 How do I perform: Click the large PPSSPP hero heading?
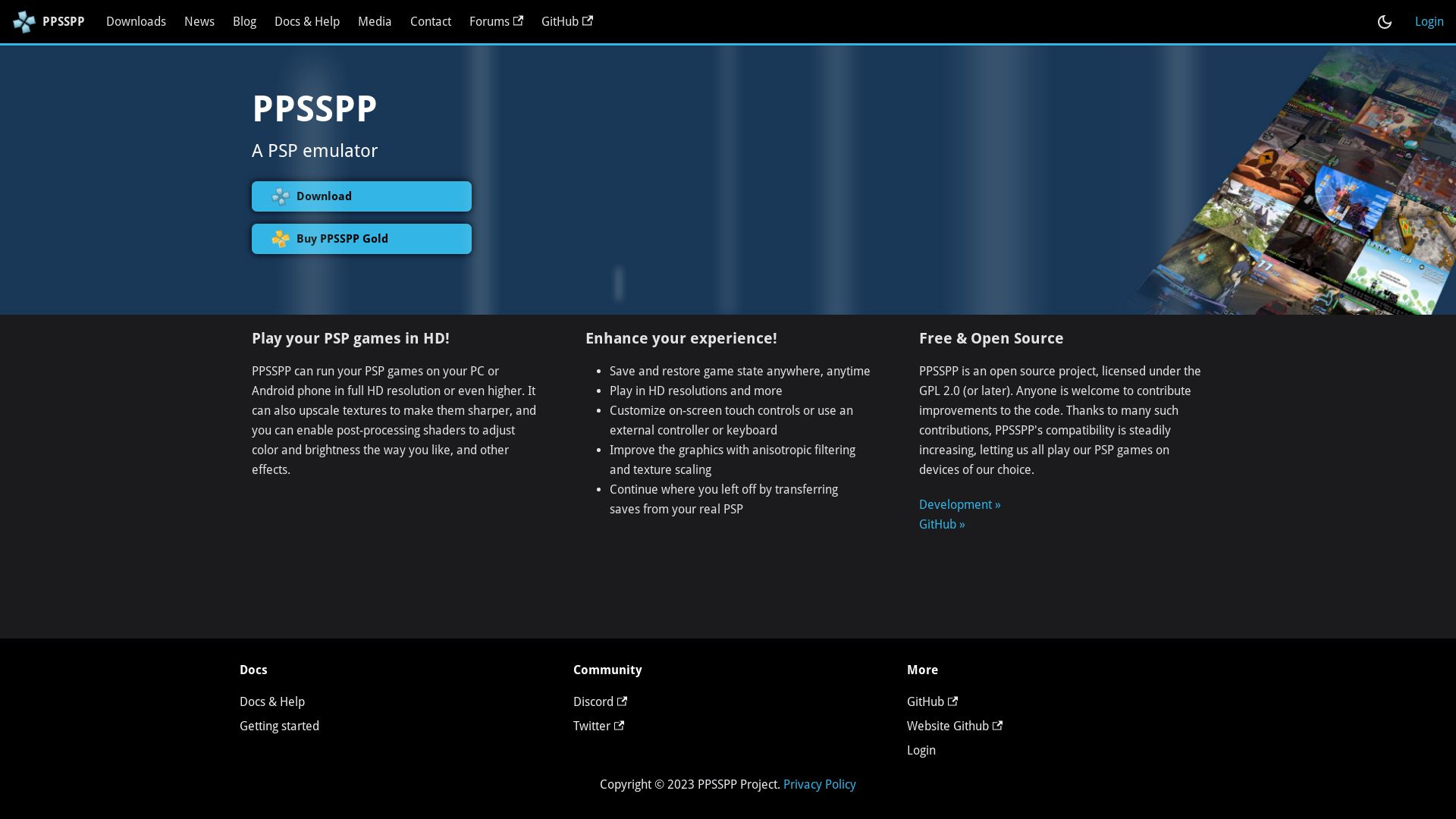pos(314,109)
